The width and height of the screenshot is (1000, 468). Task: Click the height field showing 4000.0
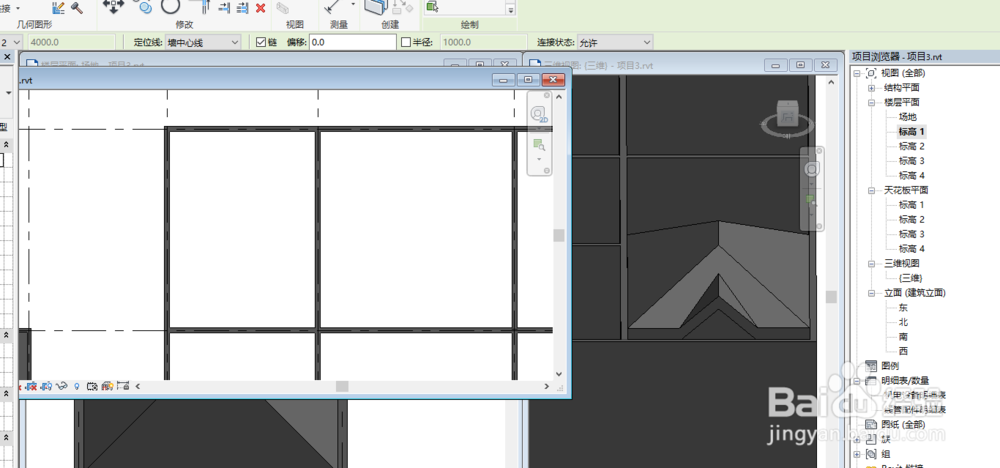coord(70,42)
